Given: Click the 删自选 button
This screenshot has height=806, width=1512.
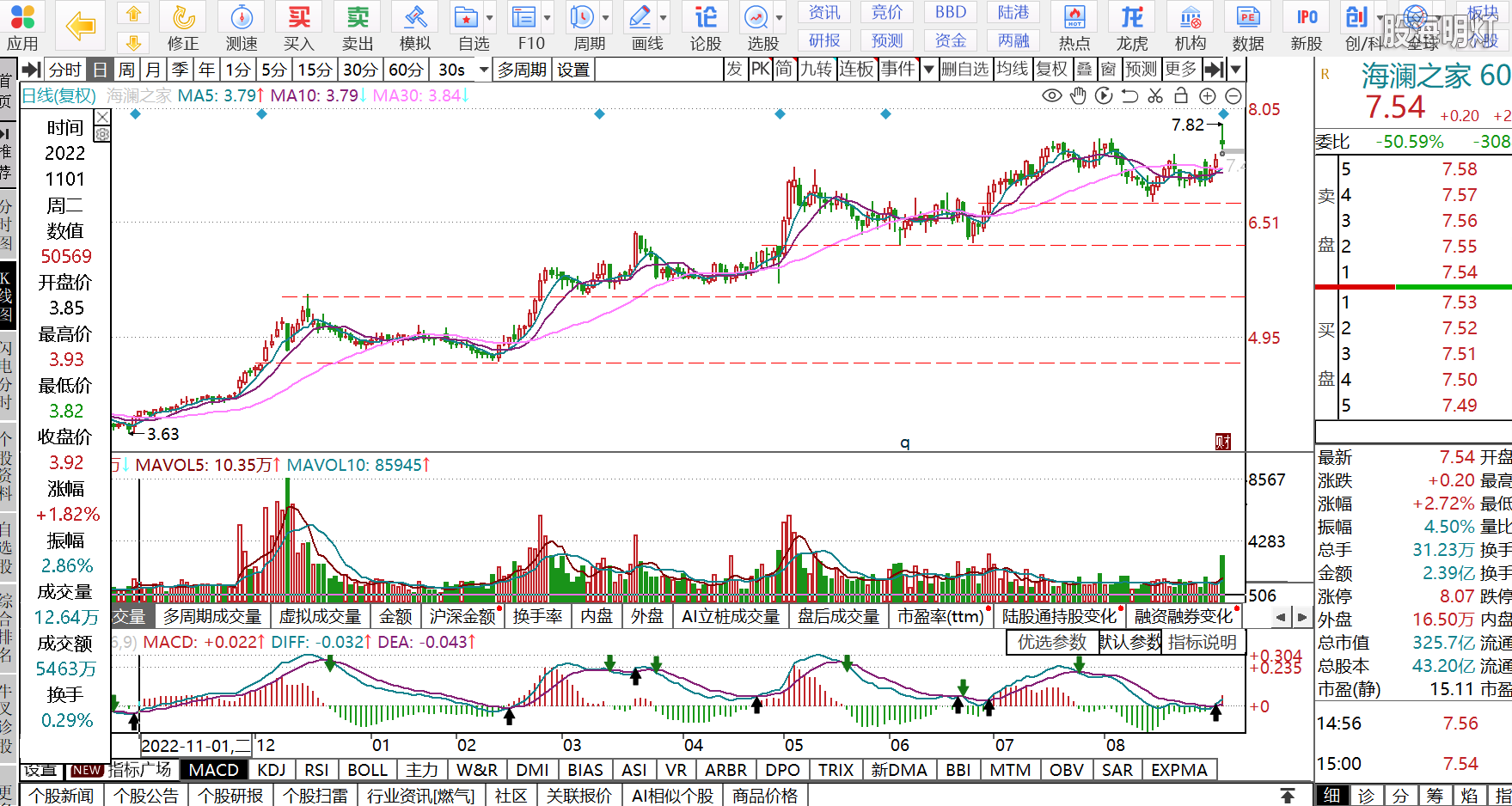Looking at the screenshot, I should tap(965, 70).
